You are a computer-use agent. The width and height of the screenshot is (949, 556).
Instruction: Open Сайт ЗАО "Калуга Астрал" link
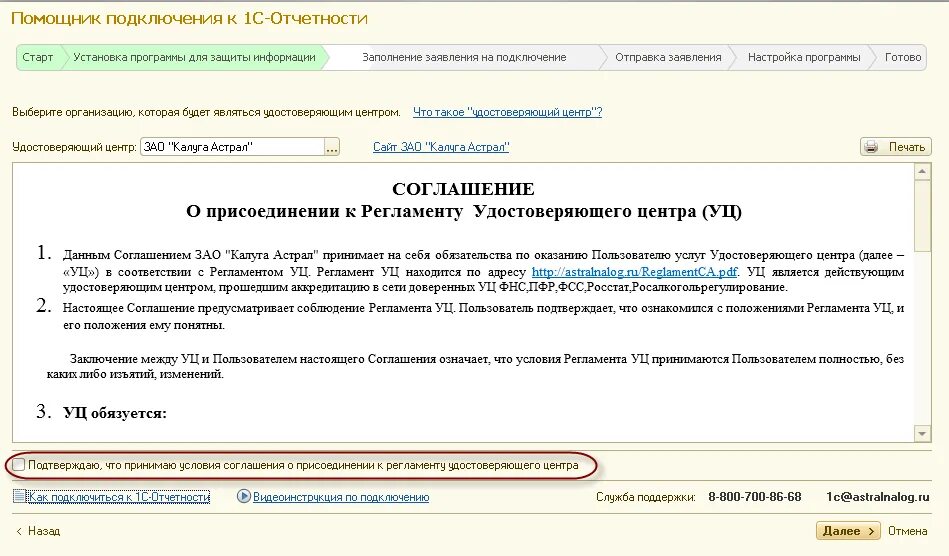click(441, 147)
